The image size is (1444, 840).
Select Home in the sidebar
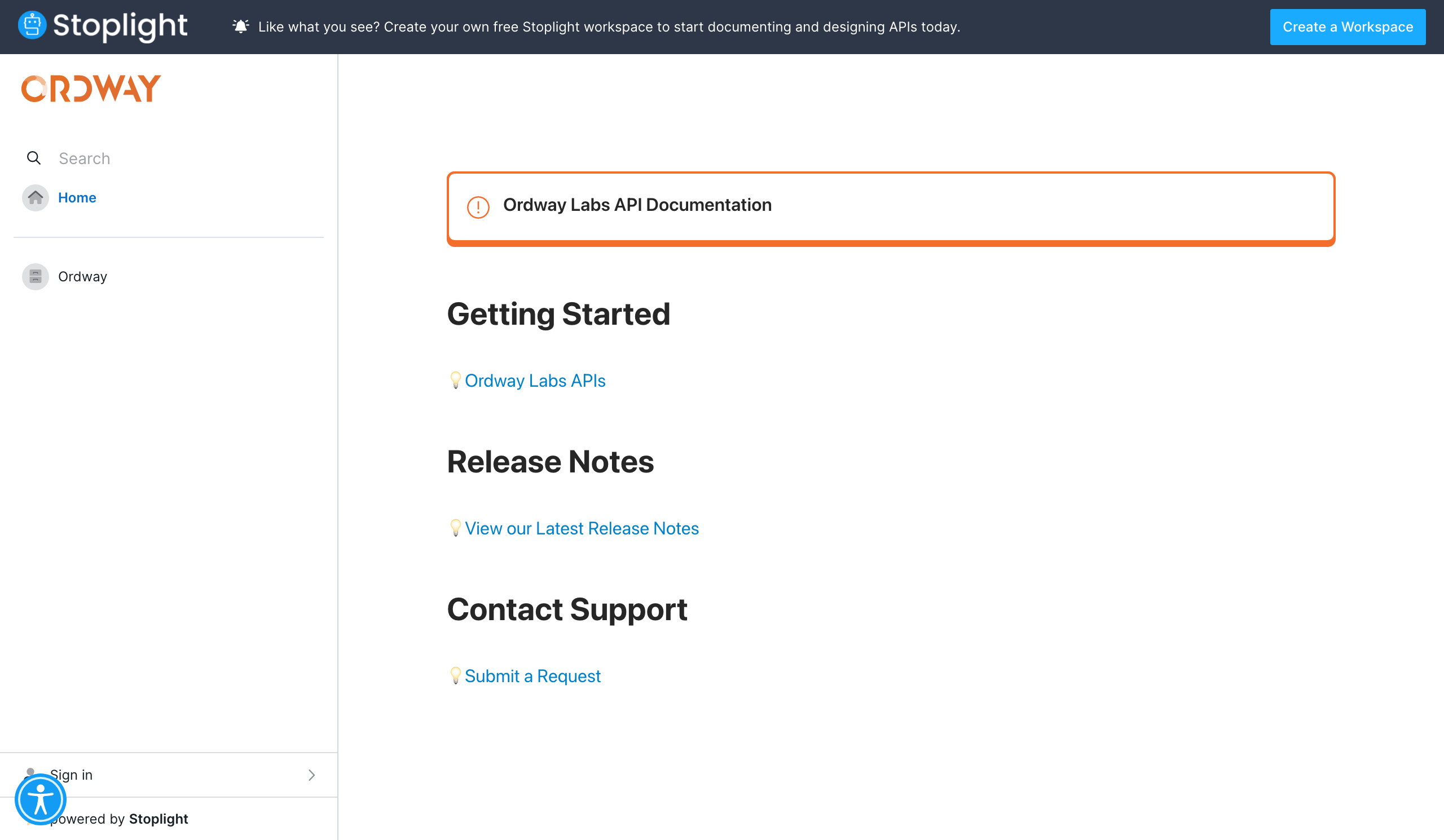pyautogui.click(x=77, y=197)
